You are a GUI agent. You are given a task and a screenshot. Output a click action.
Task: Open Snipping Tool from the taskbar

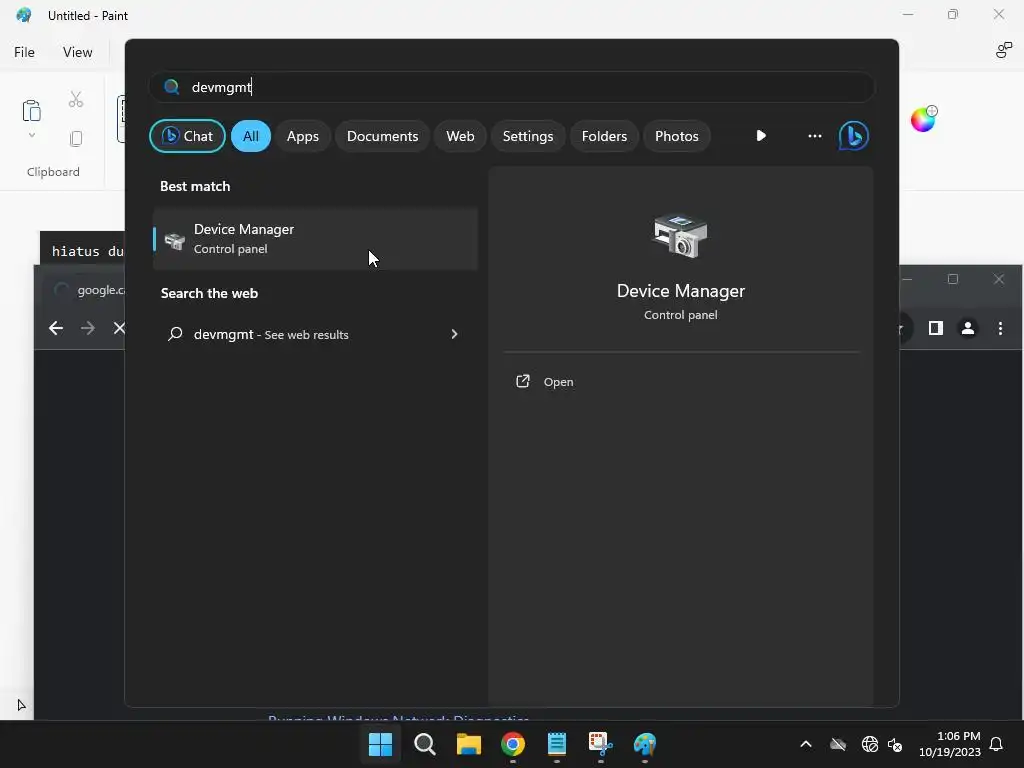(601, 744)
